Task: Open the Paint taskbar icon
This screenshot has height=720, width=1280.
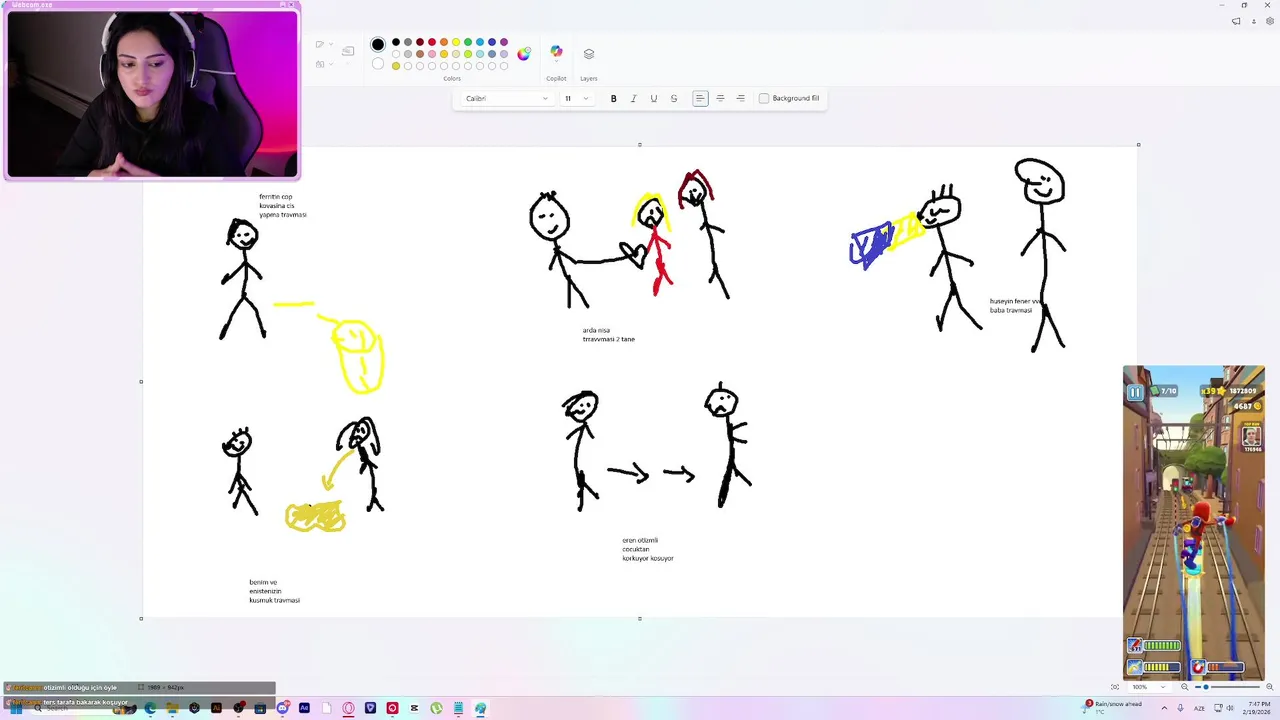Action: coord(480,708)
